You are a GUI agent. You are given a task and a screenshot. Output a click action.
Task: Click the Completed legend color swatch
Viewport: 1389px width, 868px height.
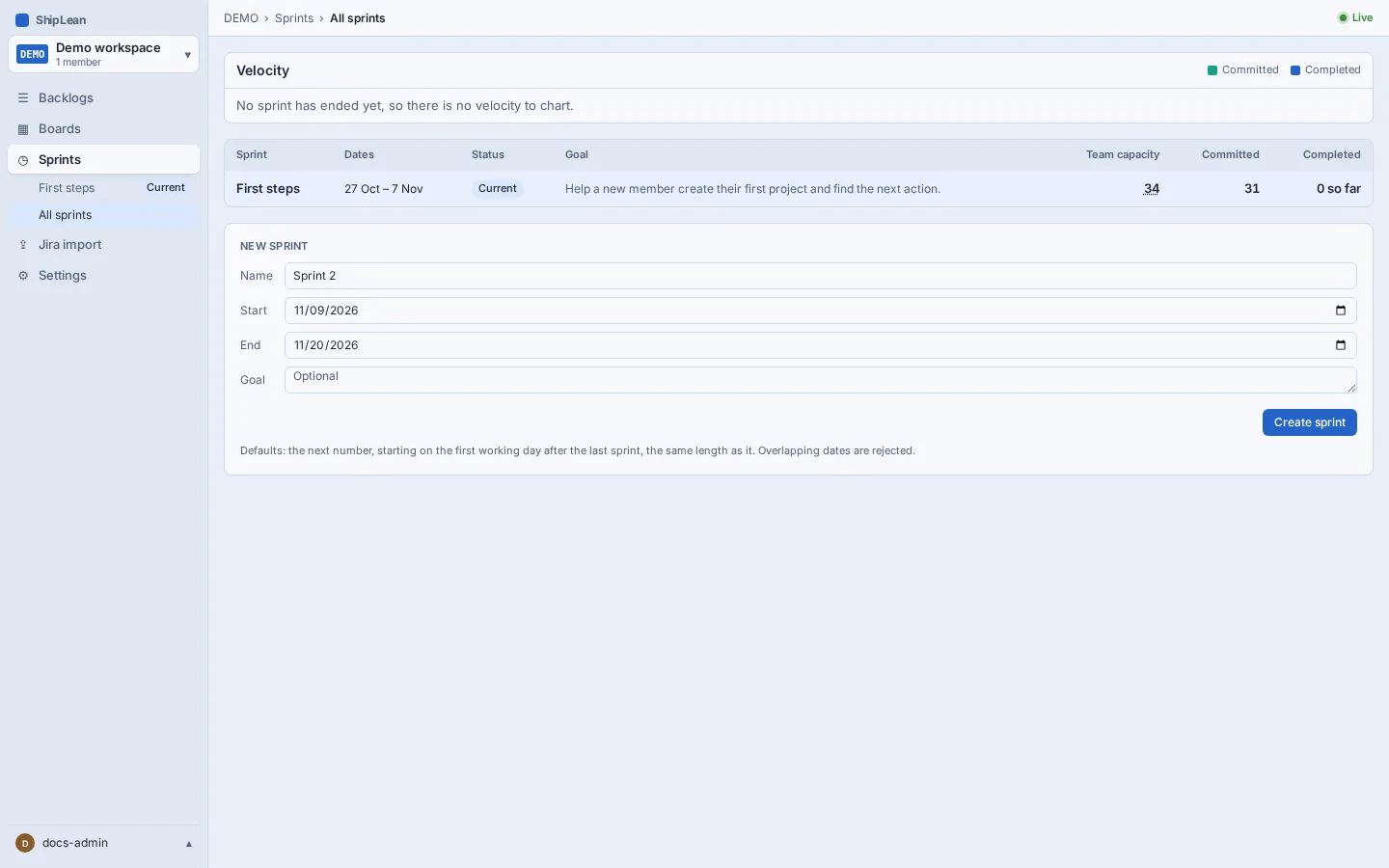[x=1295, y=70]
